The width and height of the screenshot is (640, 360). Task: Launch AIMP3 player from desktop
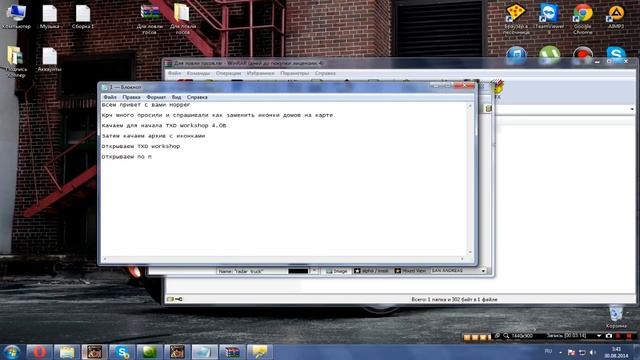pyautogui.click(x=616, y=16)
